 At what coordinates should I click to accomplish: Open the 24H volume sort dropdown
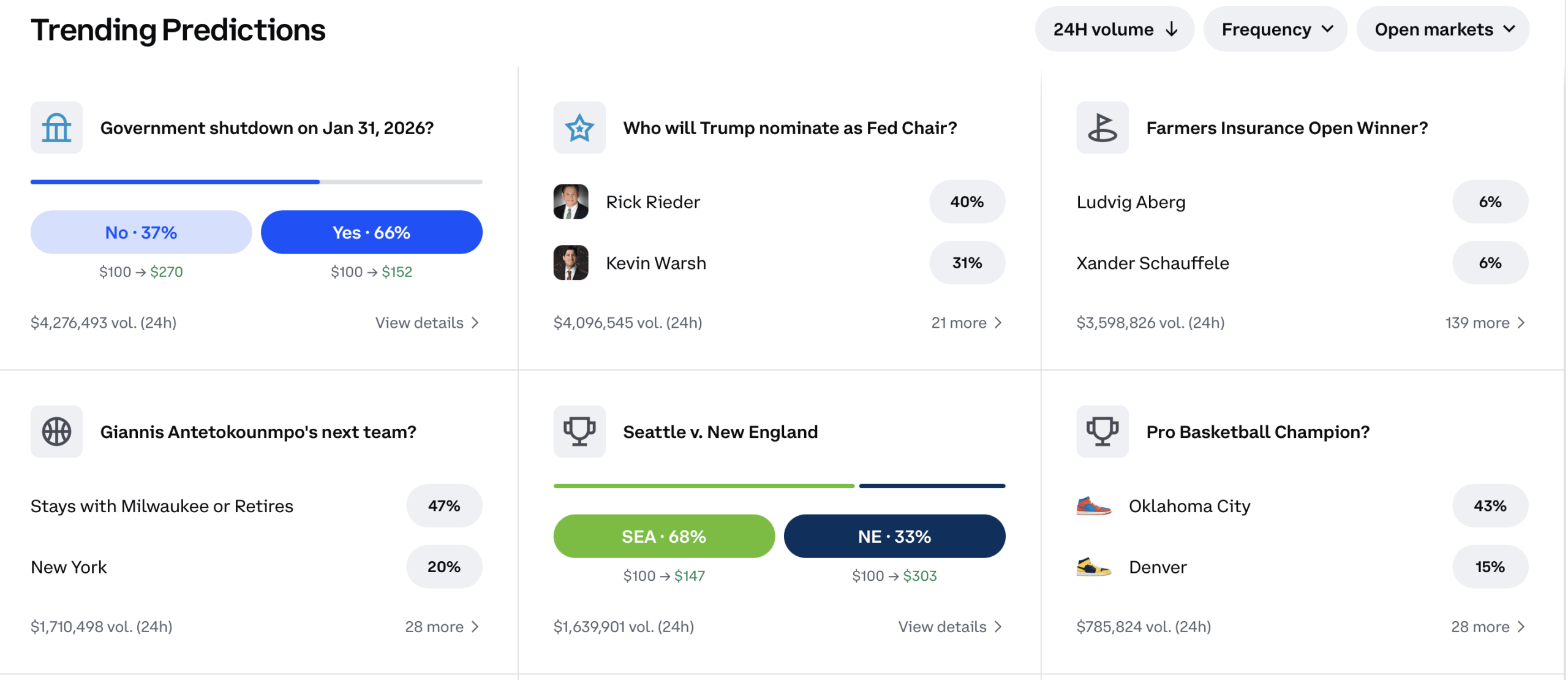1114,28
